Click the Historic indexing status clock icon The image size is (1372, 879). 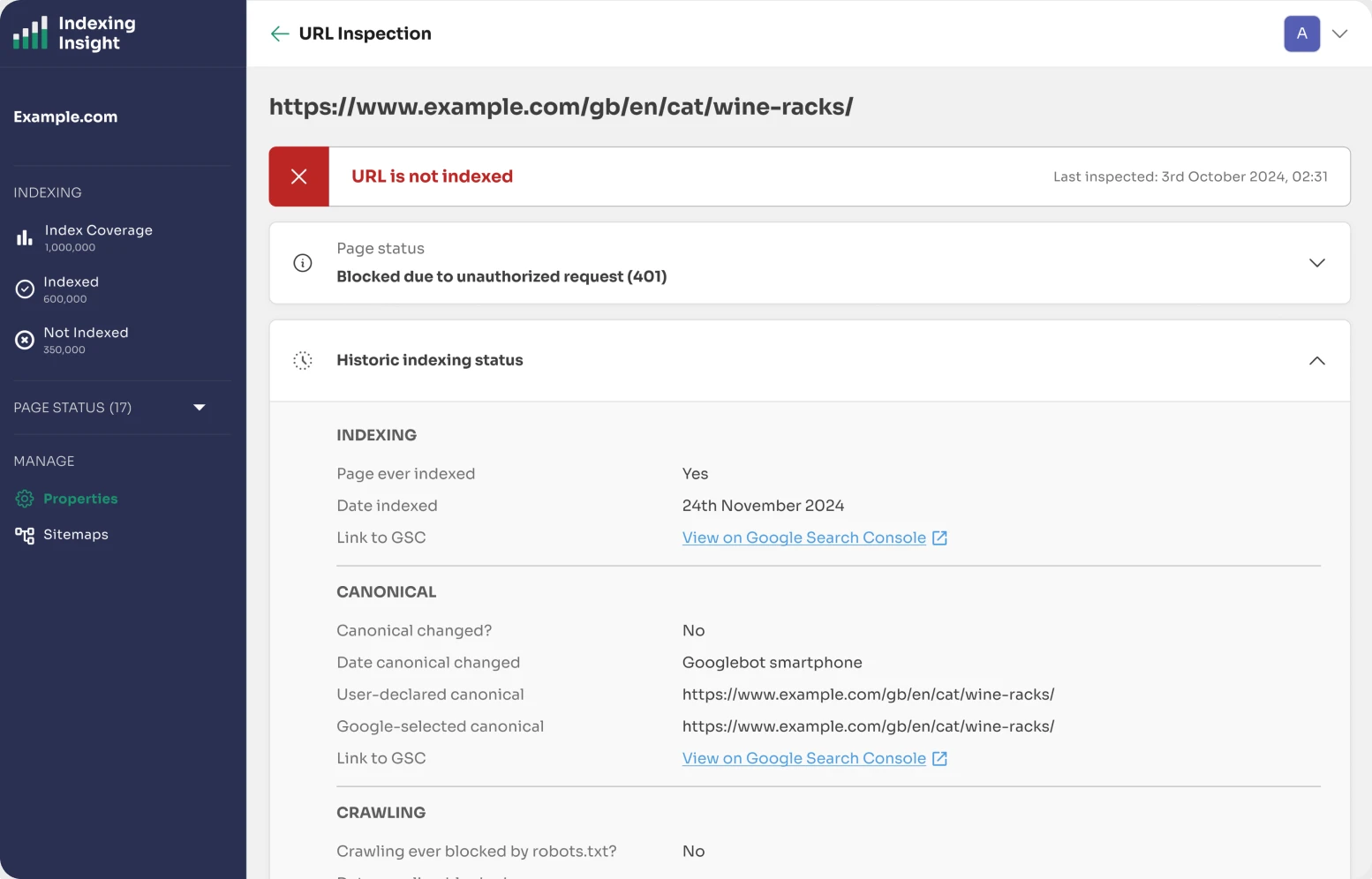pos(303,360)
